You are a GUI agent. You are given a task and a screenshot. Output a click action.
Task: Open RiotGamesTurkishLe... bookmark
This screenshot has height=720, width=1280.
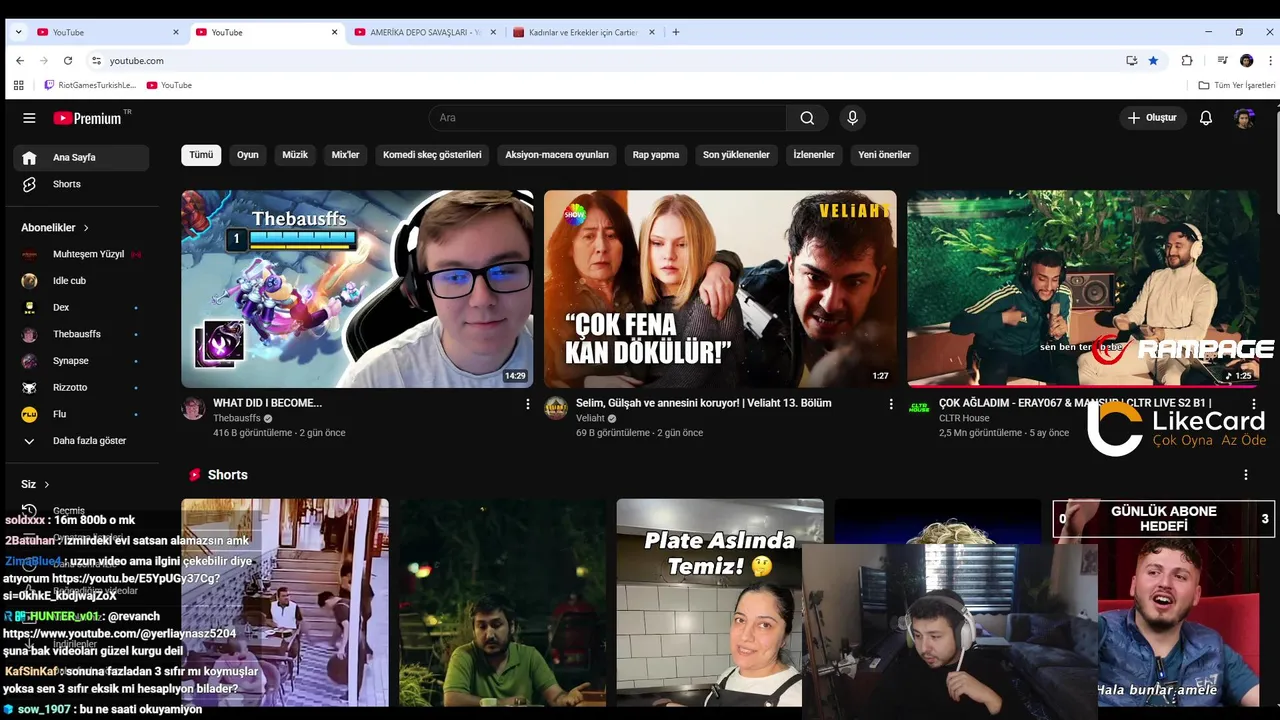point(90,85)
